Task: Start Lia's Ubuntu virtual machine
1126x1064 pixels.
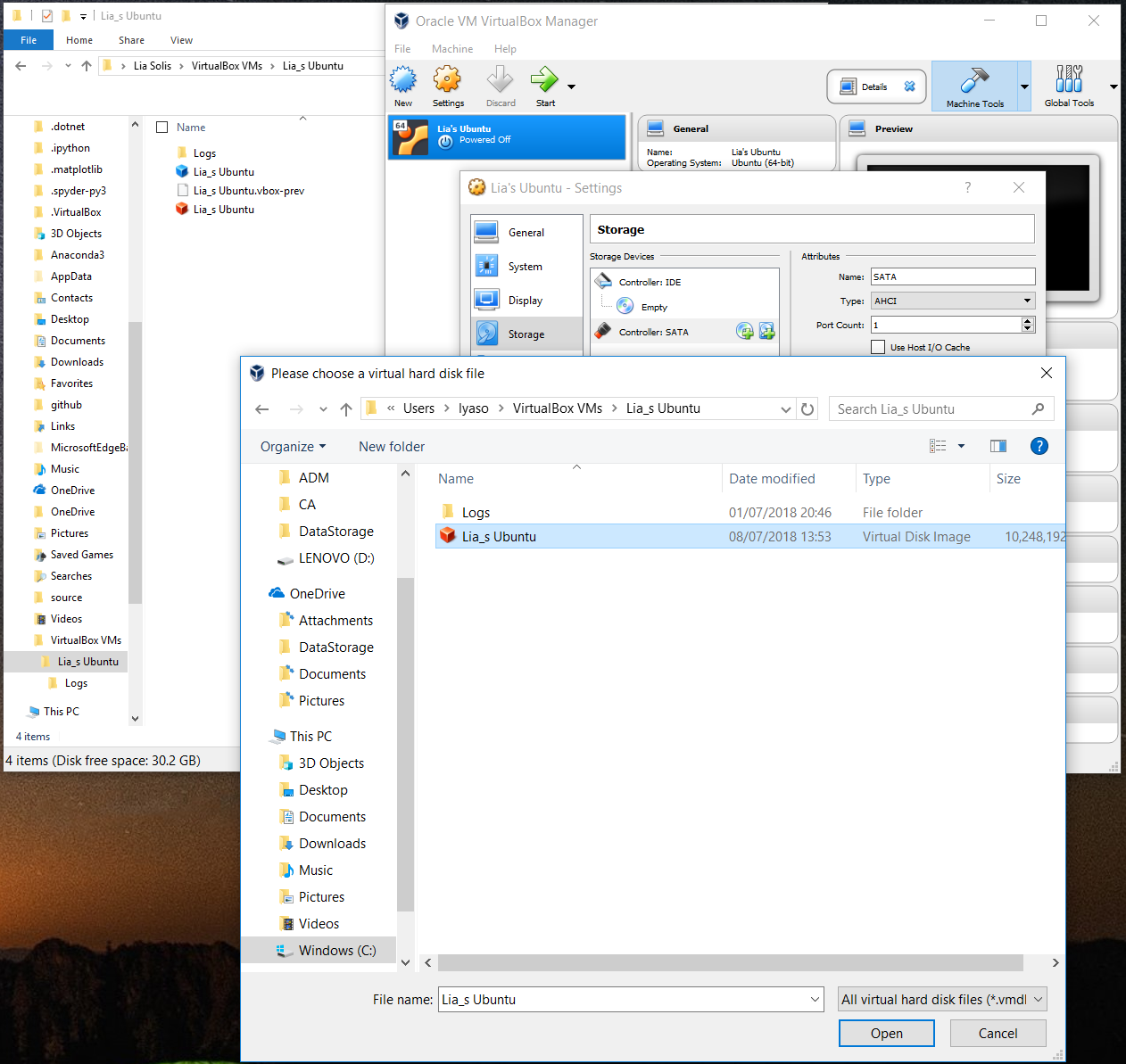Action: 545,85
